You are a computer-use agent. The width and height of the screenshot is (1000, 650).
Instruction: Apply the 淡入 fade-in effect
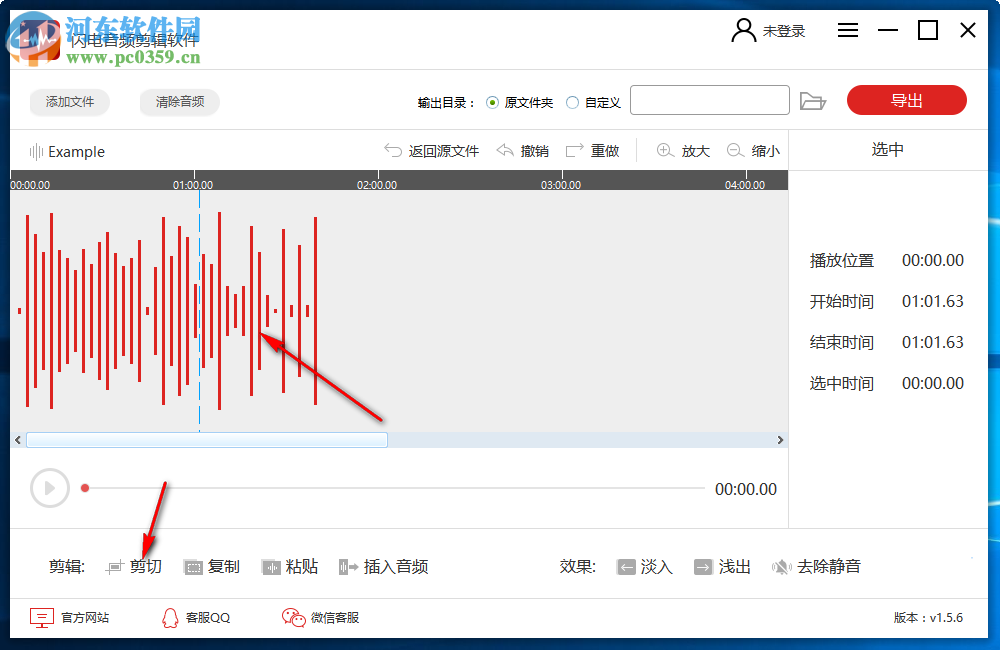coord(645,566)
